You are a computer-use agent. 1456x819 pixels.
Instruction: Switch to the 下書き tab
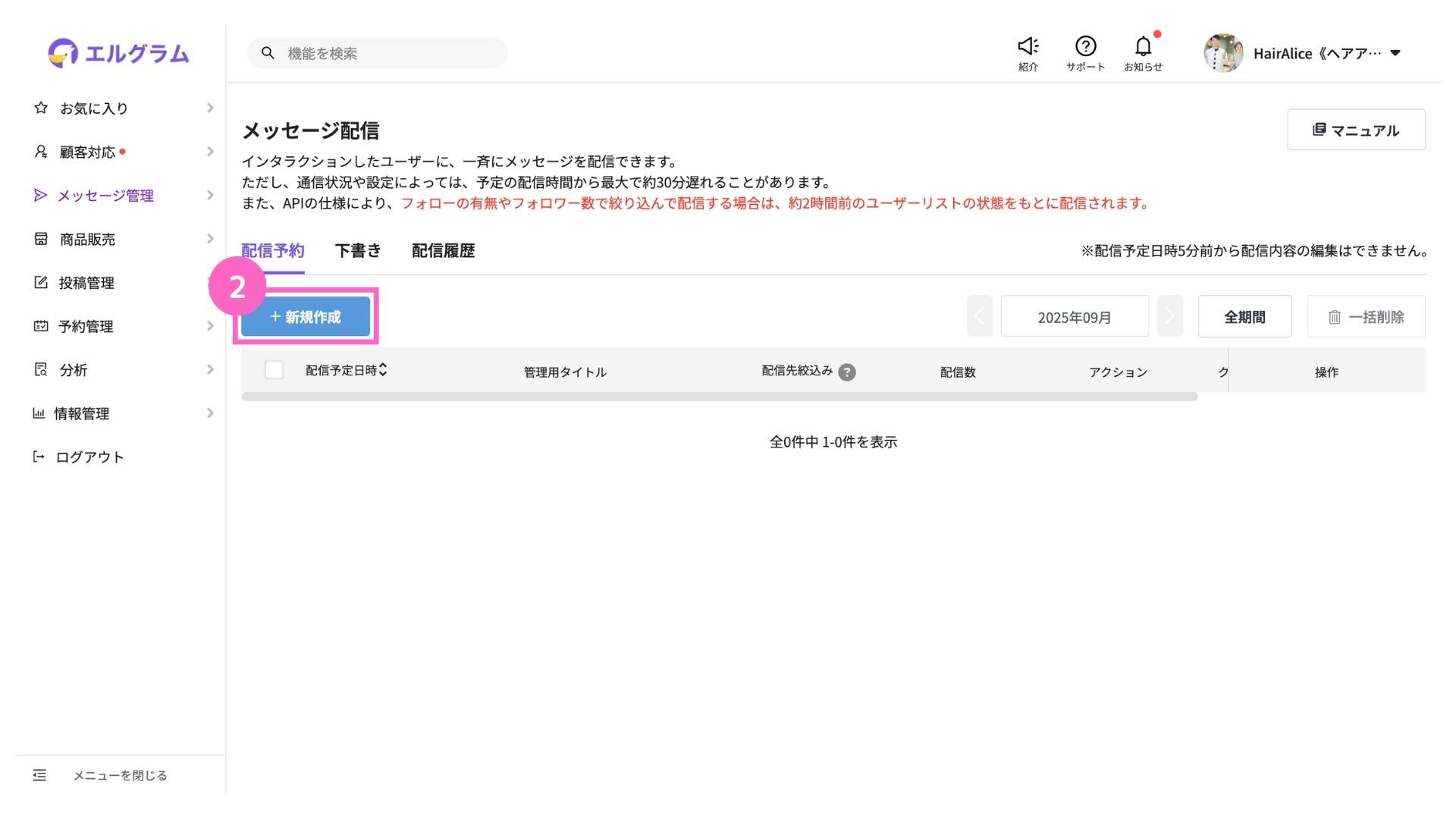[358, 251]
